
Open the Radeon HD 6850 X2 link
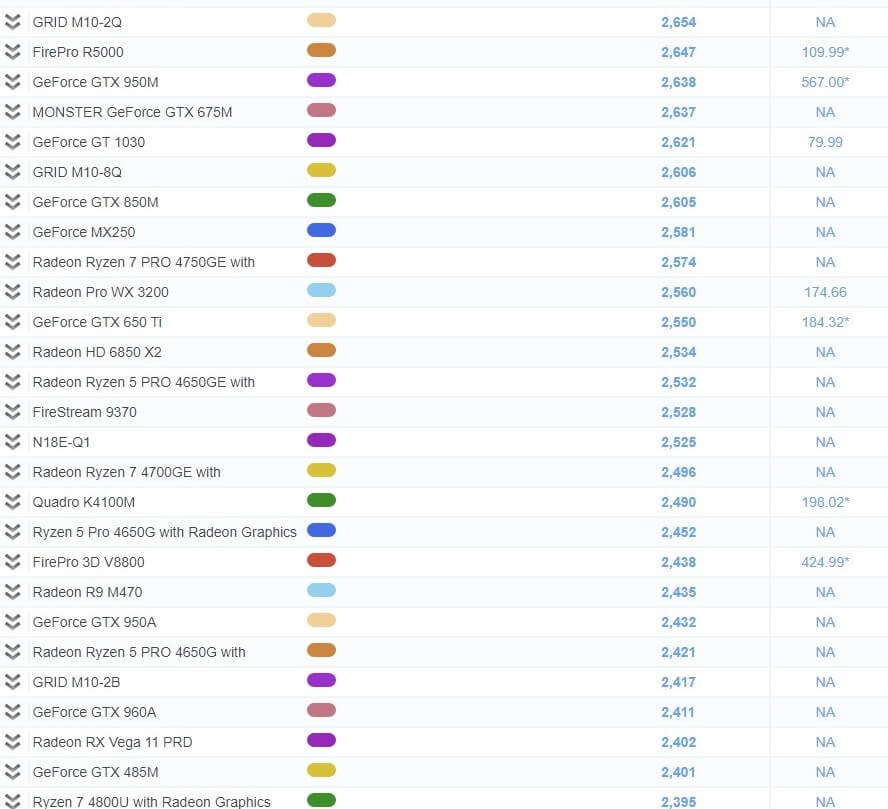(x=97, y=352)
